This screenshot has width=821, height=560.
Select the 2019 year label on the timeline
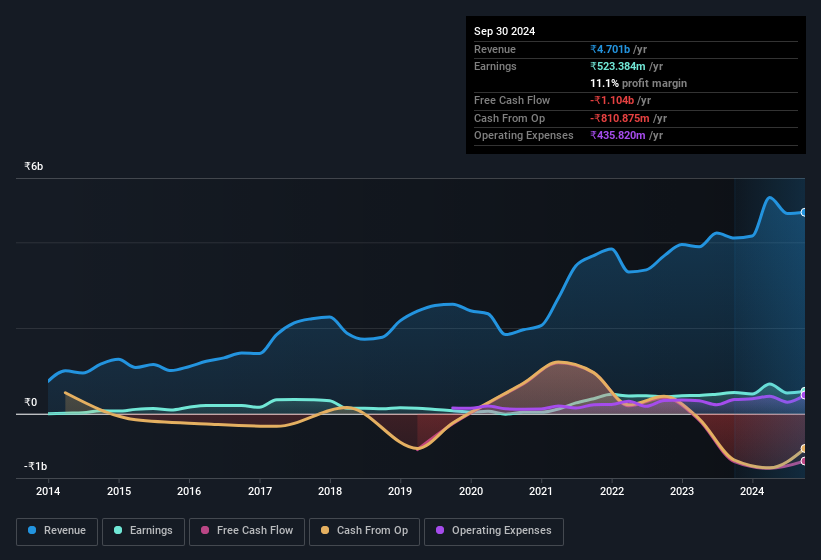point(400,491)
